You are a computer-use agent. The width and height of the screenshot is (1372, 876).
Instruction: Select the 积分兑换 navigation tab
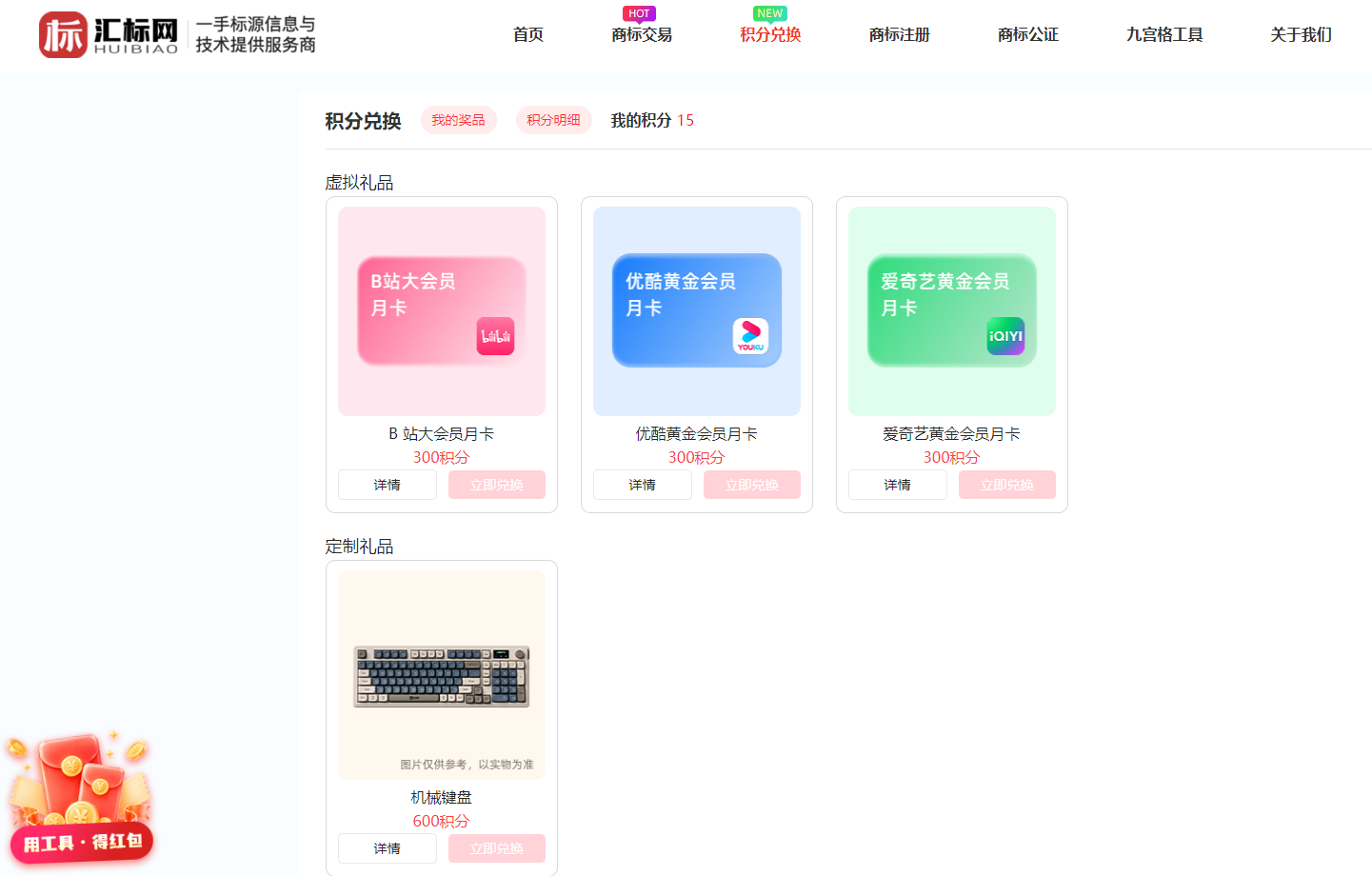(x=770, y=35)
